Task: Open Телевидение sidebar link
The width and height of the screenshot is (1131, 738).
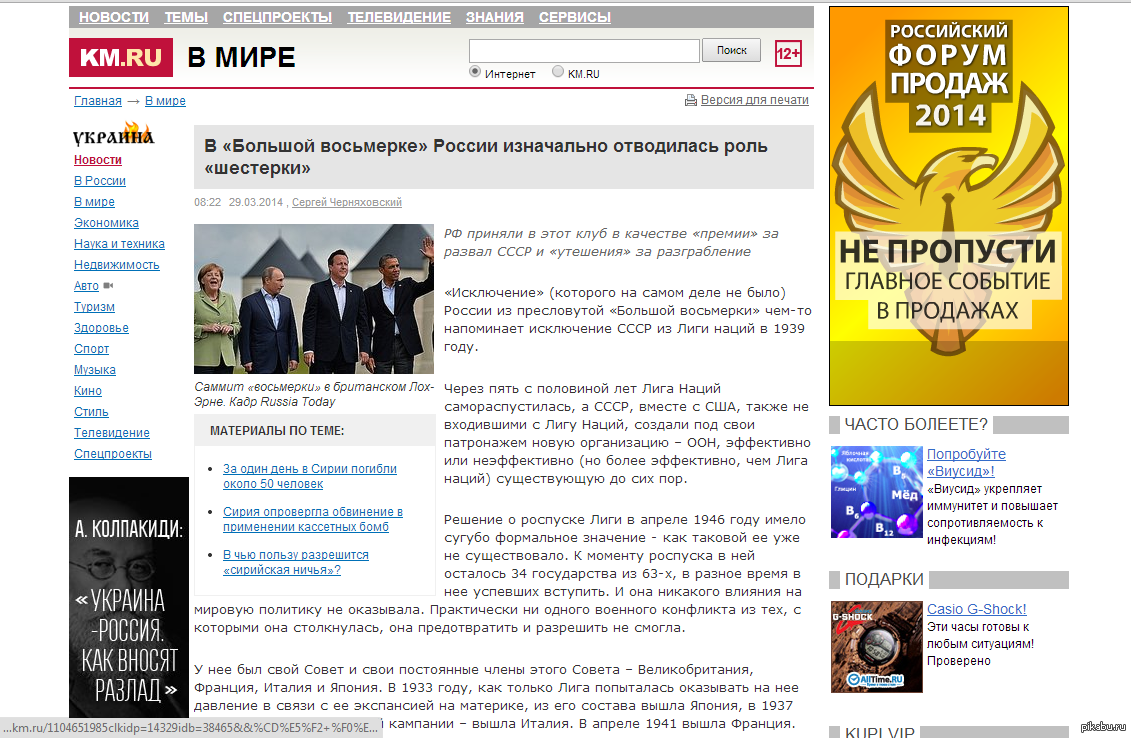Action: coord(112,433)
